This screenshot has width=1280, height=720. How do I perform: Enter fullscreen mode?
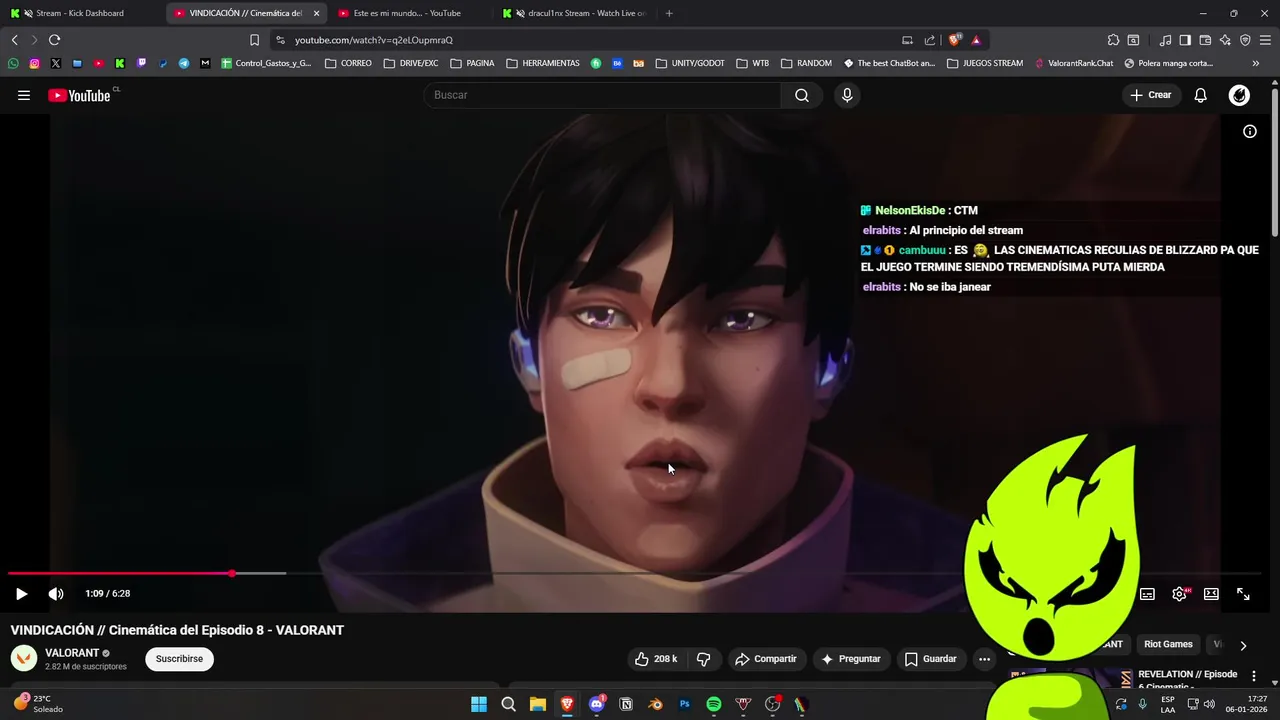click(1243, 593)
